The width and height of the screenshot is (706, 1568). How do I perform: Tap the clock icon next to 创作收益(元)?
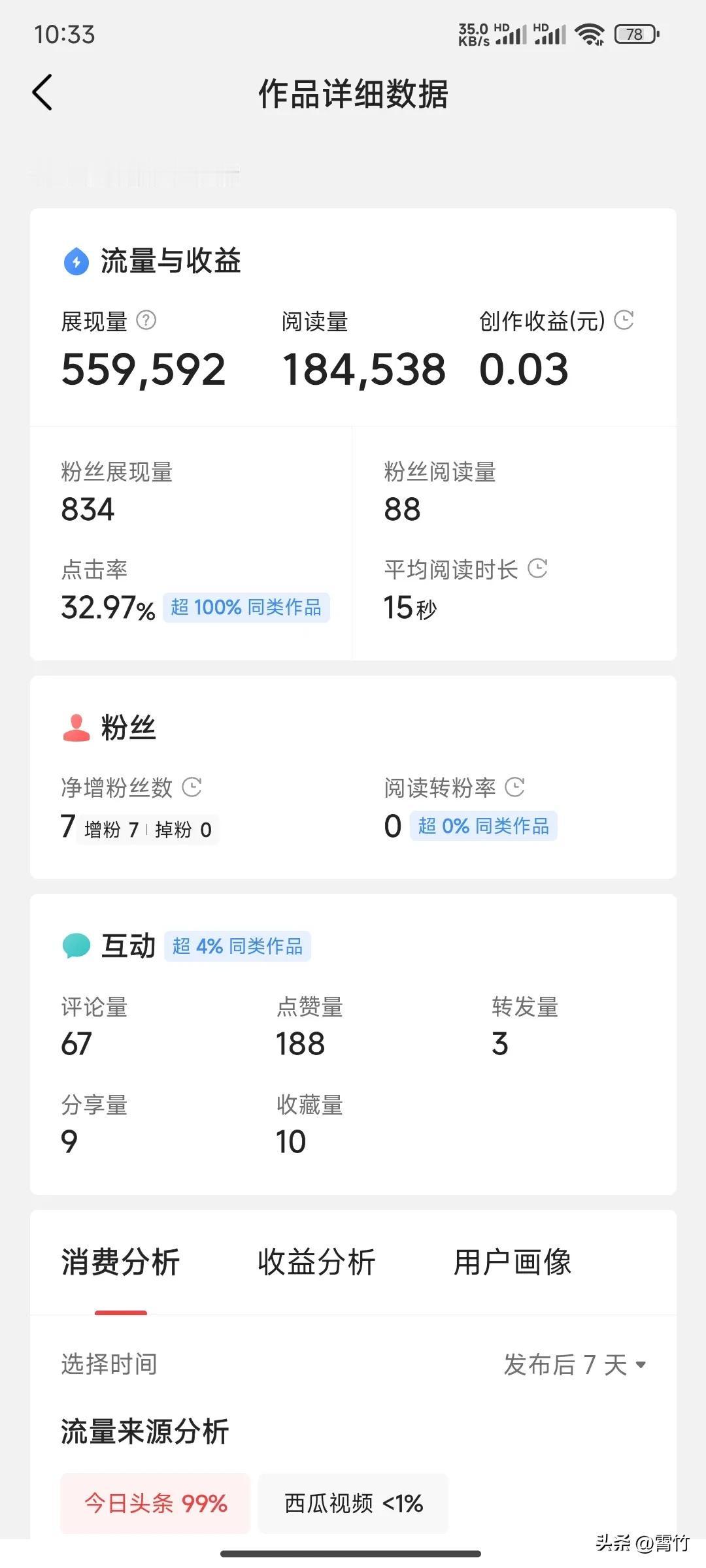(624, 320)
